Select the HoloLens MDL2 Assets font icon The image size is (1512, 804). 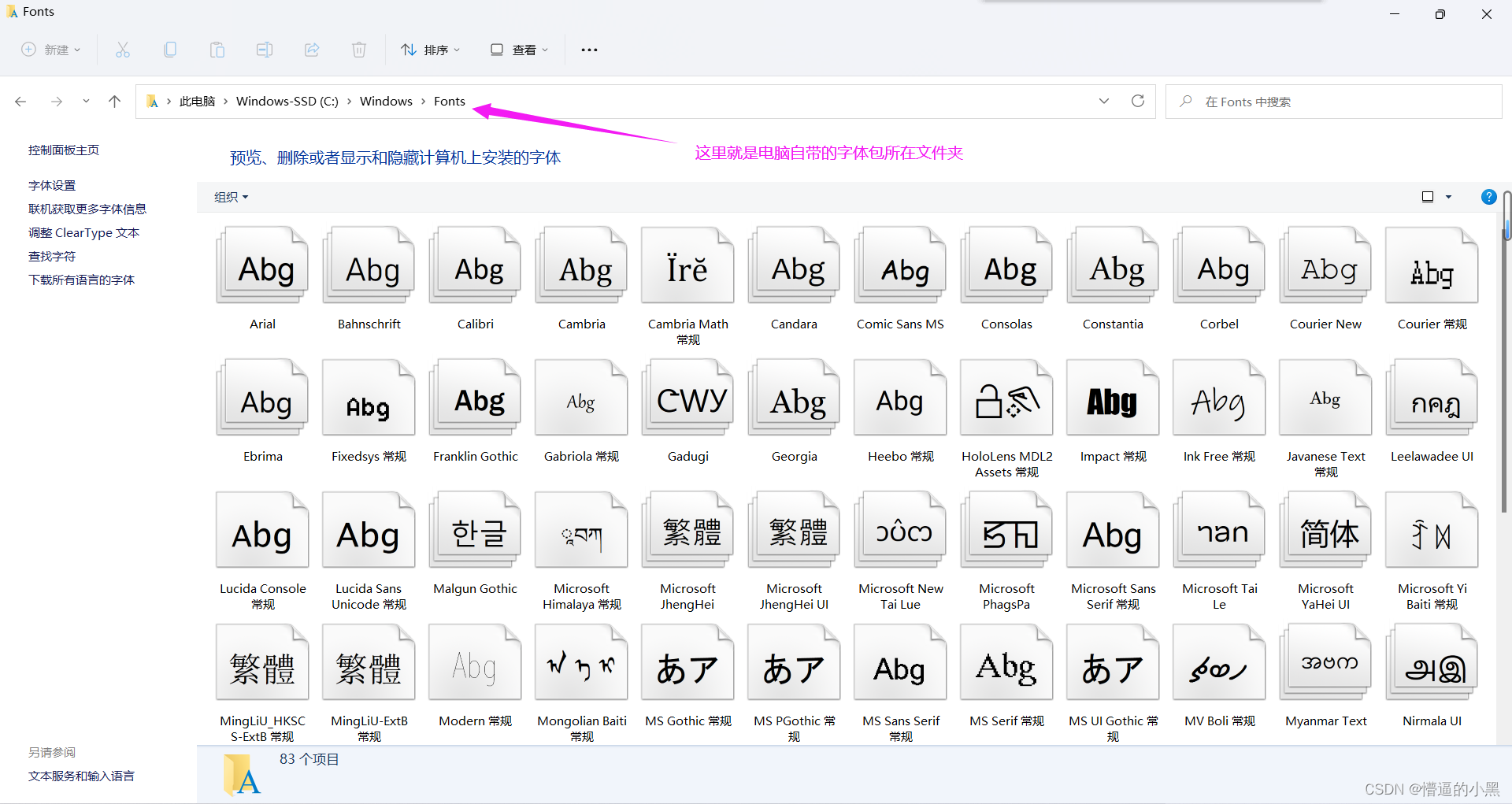[x=1006, y=398]
